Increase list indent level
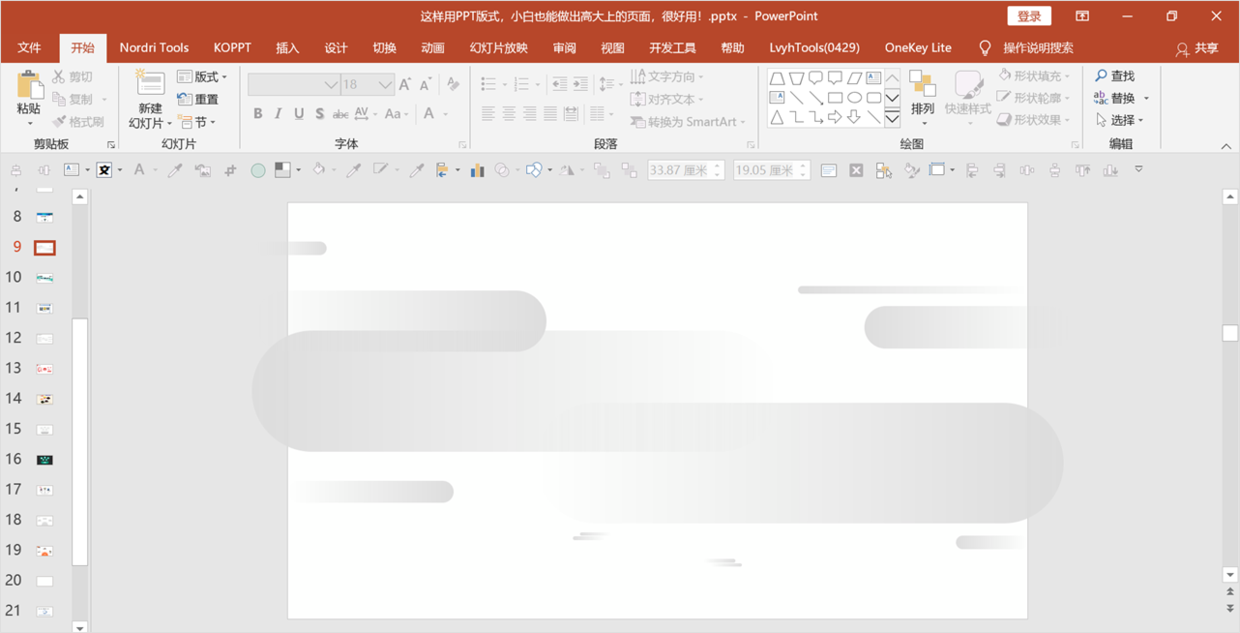 580,85
